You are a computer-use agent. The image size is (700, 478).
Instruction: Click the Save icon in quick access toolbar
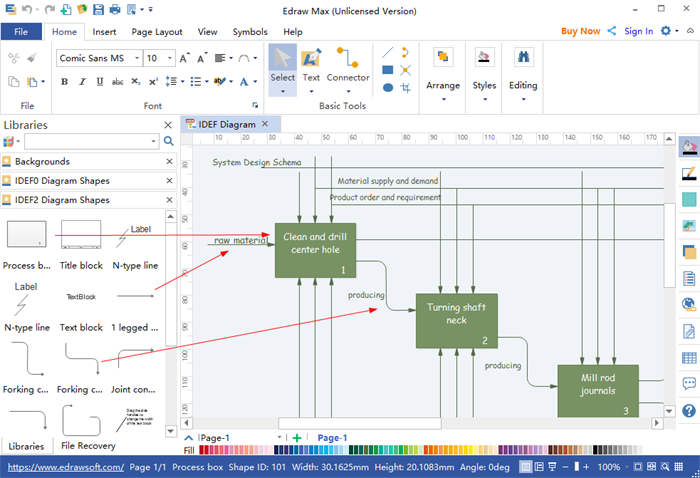click(x=95, y=10)
